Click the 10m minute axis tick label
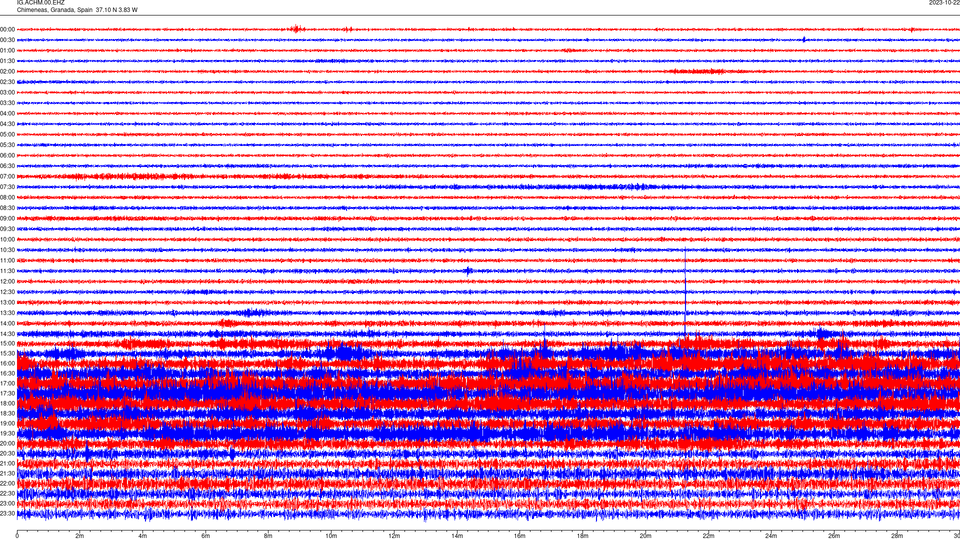 pos(331,536)
